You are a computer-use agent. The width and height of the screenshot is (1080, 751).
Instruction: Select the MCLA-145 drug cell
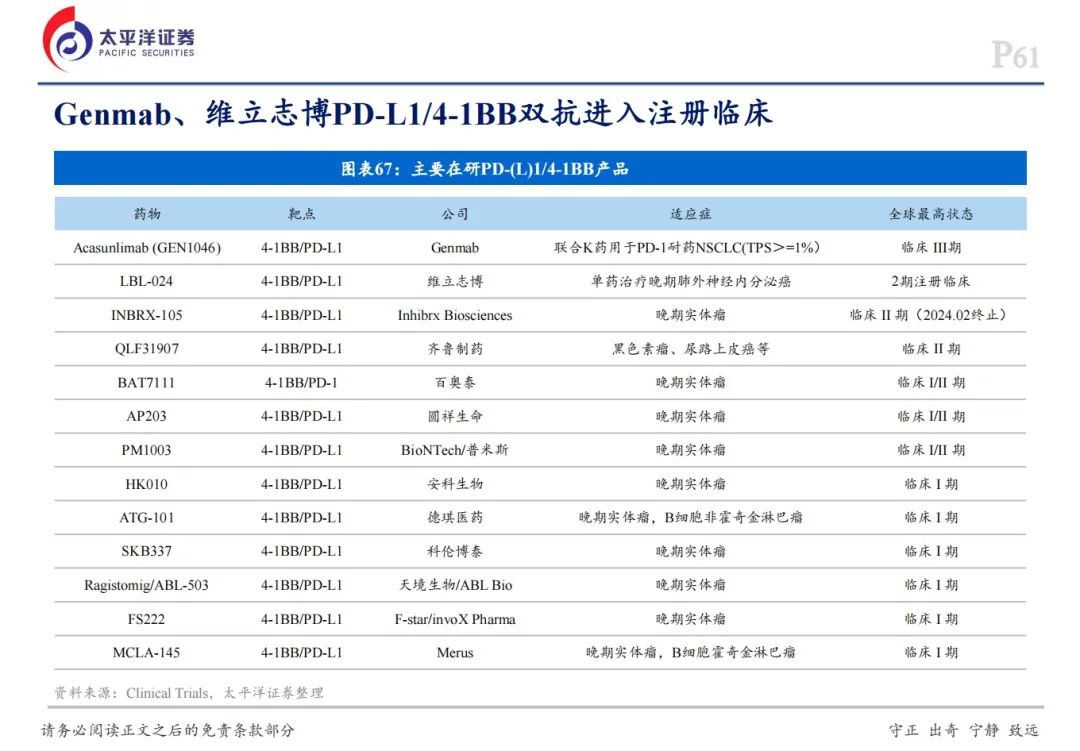[x=146, y=652]
